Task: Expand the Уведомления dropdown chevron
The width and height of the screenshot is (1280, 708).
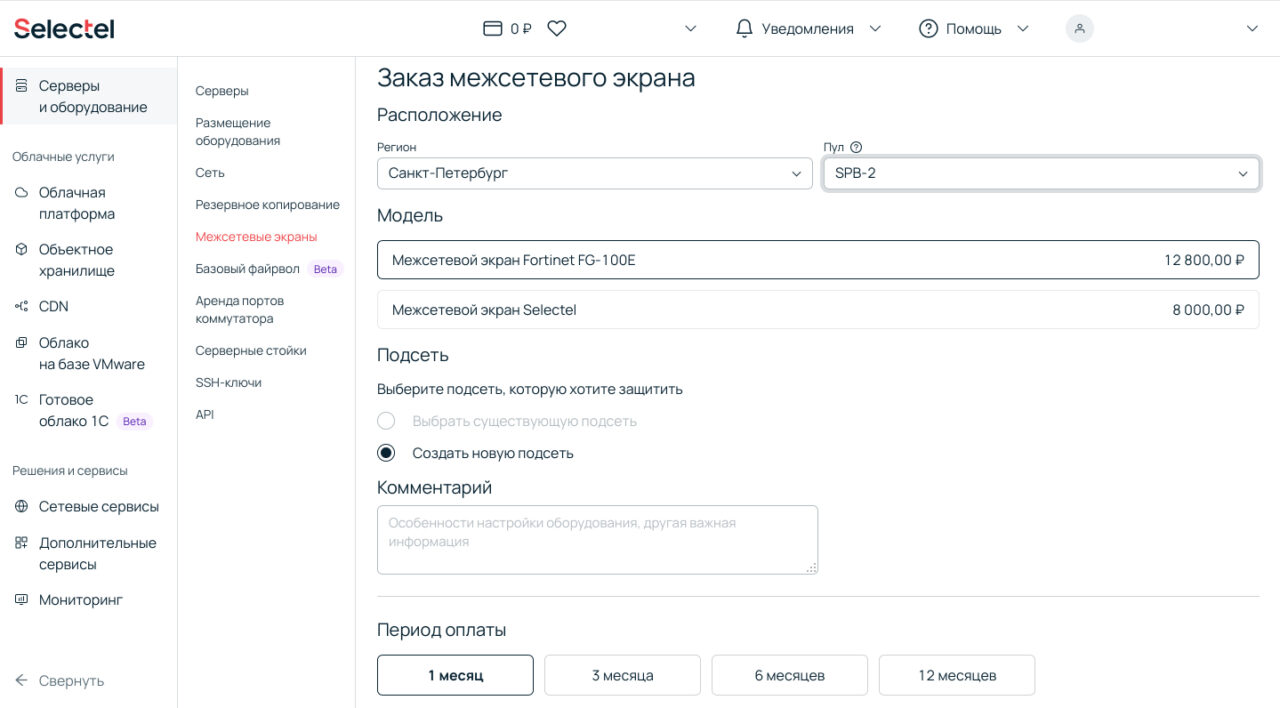Action: pos(875,29)
